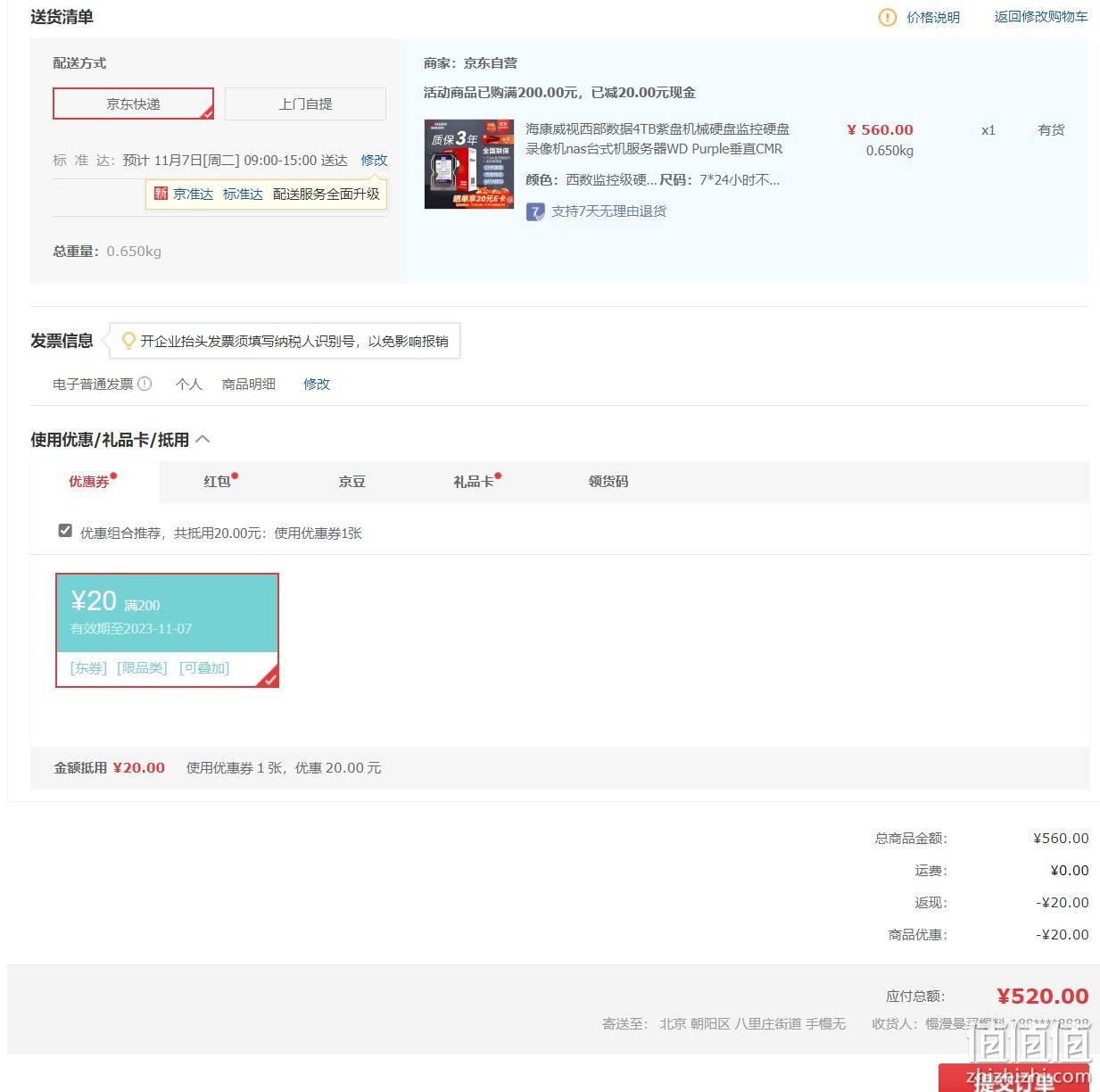Open the 海康威视西部数据4TB product title
The height and width of the screenshot is (1092, 1100).
pos(658,139)
